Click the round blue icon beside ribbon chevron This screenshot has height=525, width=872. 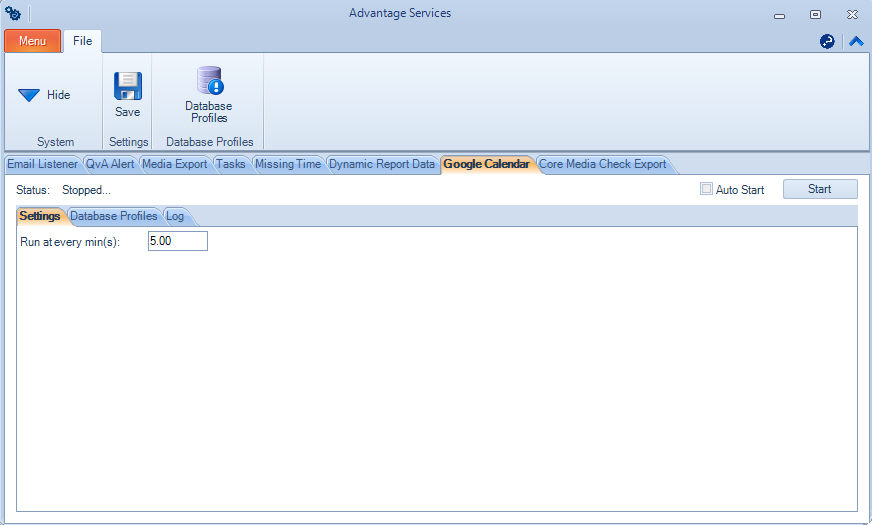[827, 42]
